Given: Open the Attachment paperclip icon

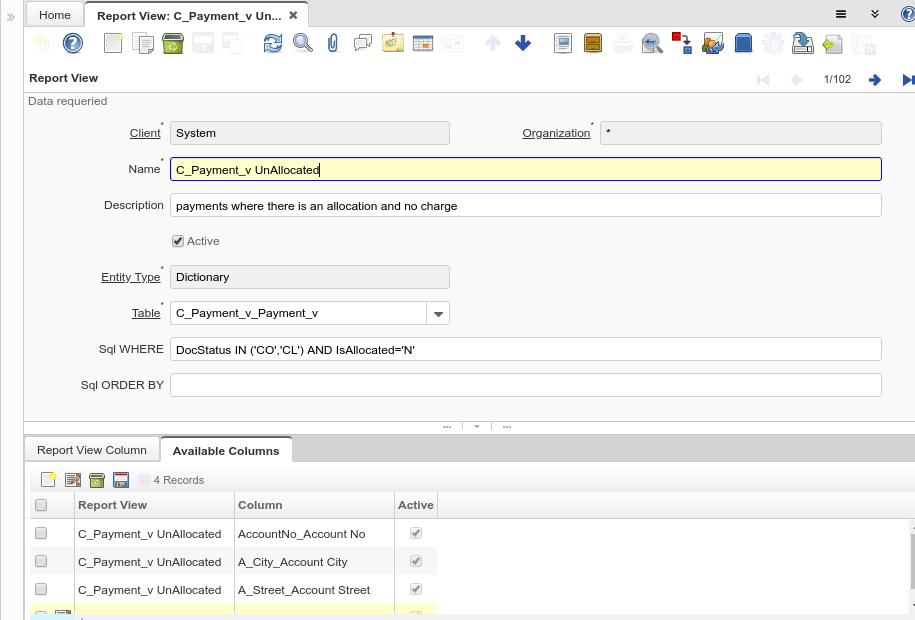Looking at the screenshot, I should (331, 43).
